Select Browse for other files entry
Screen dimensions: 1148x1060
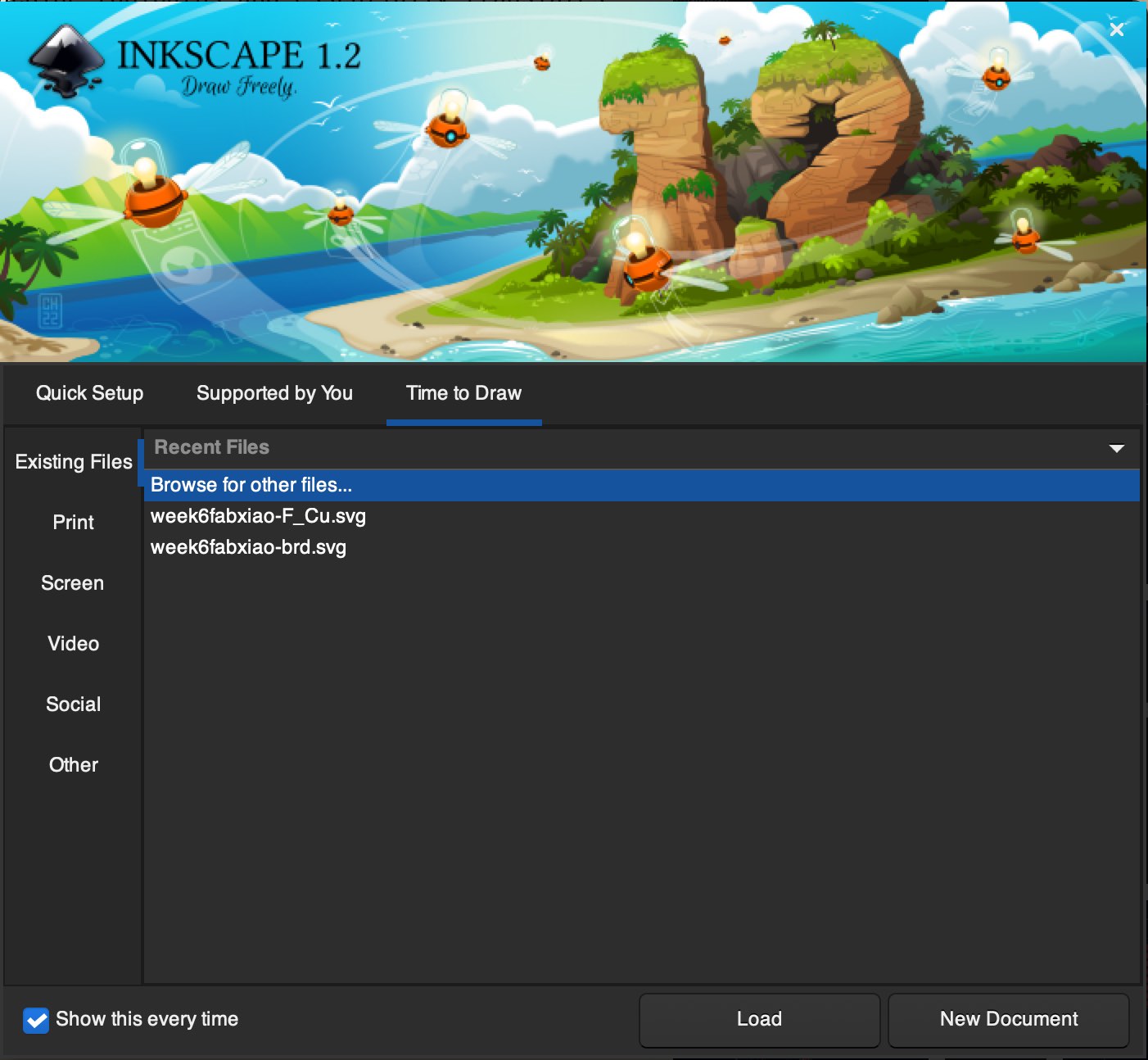click(x=642, y=485)
